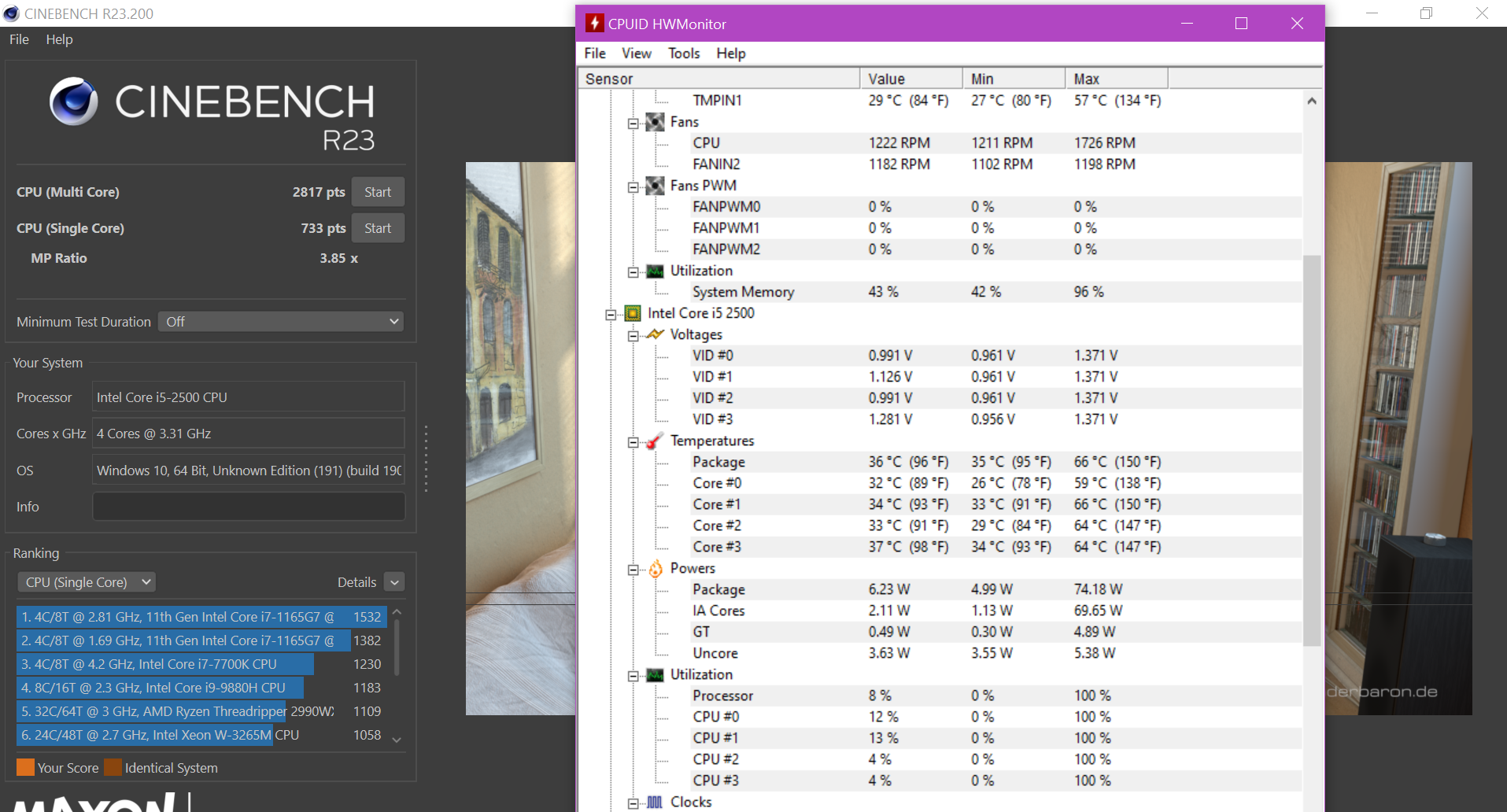Image resolution: width=1507 pixels, height=812 pixels.
Task: Collapse the Powers tree node
Action: pos(633,570)
